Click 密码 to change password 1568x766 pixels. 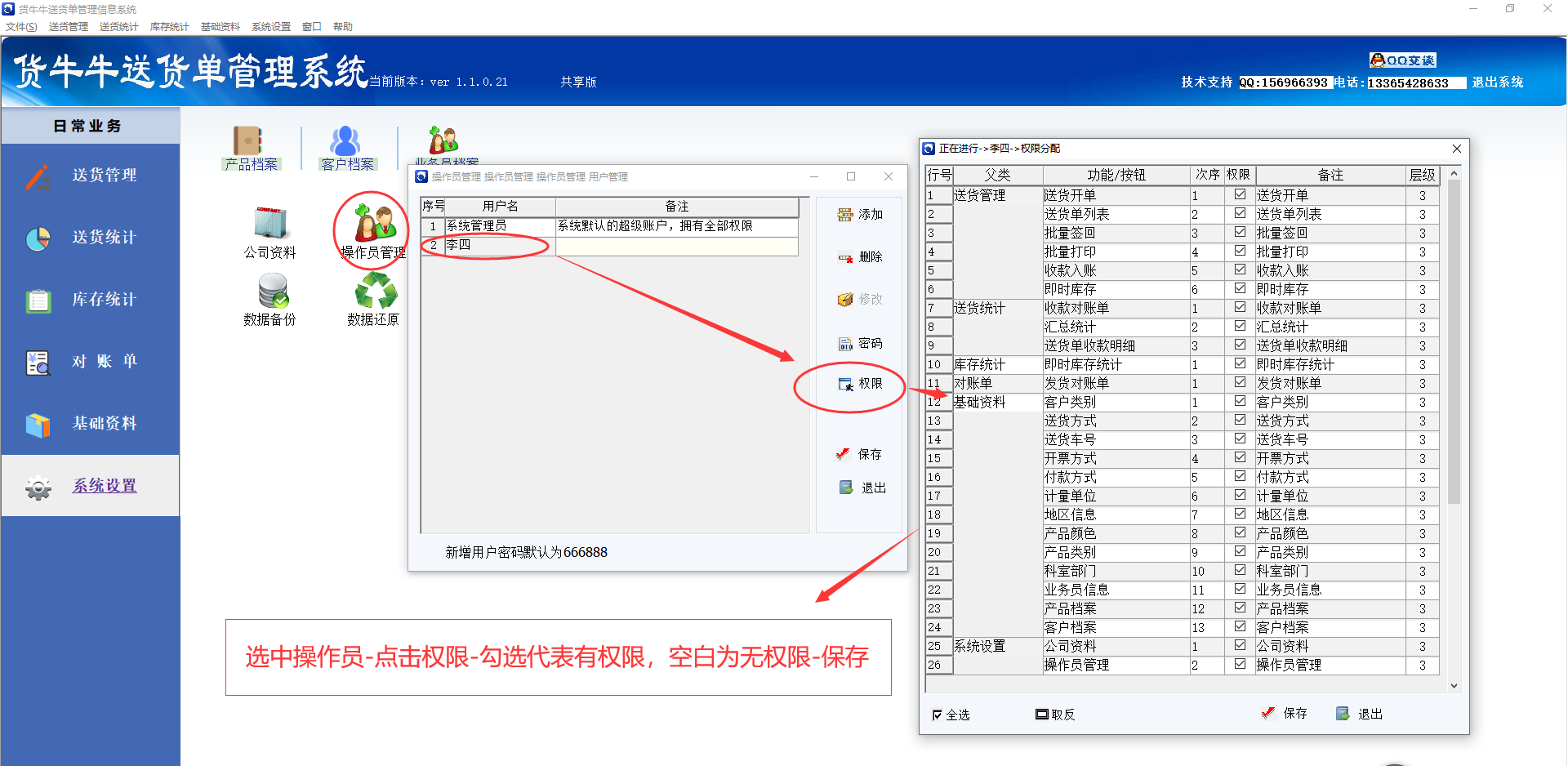click(860, 344)
